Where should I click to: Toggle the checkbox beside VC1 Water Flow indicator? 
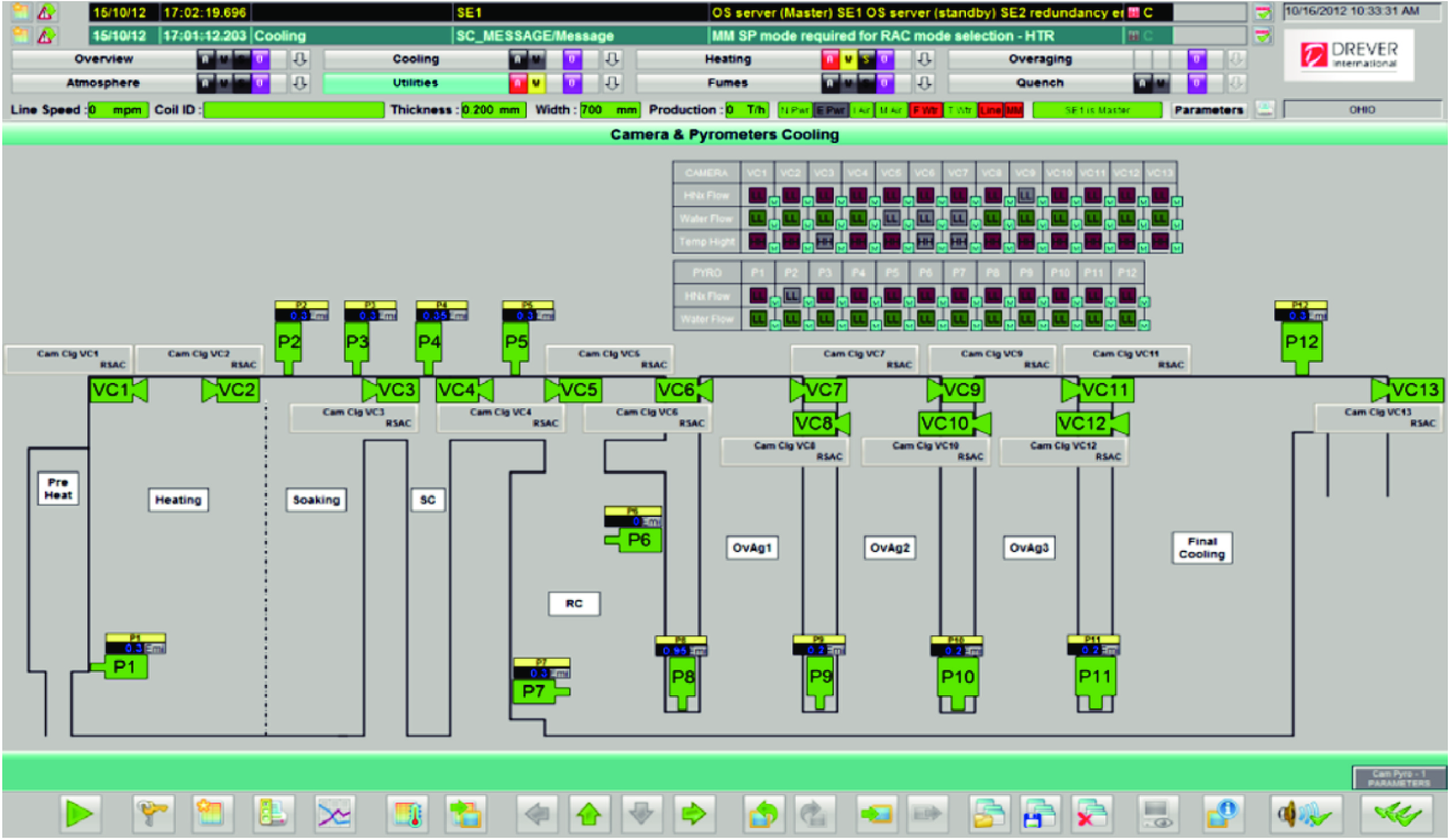point(774,225)
